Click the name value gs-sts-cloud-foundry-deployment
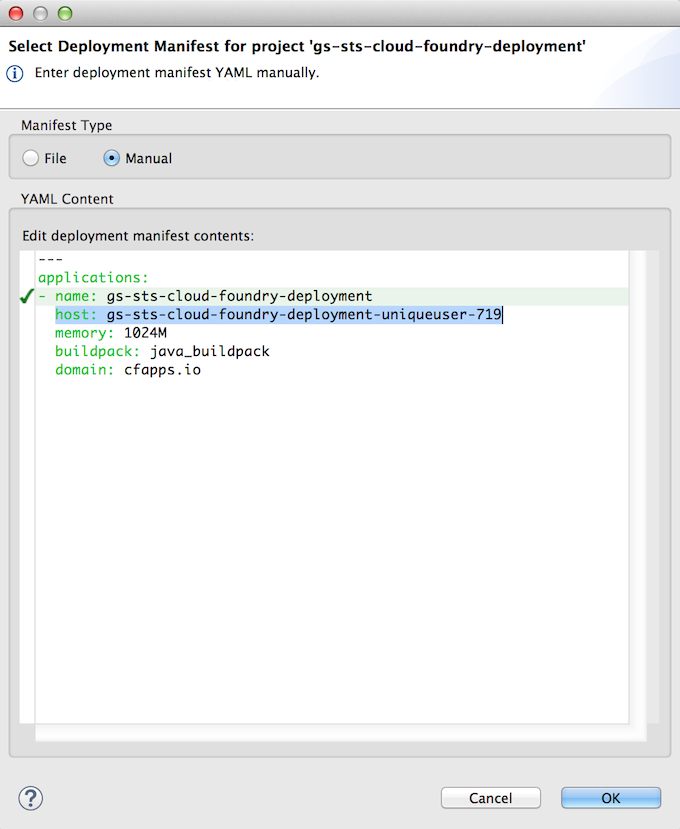Viewport: 680px width, 829px height. 240,296
